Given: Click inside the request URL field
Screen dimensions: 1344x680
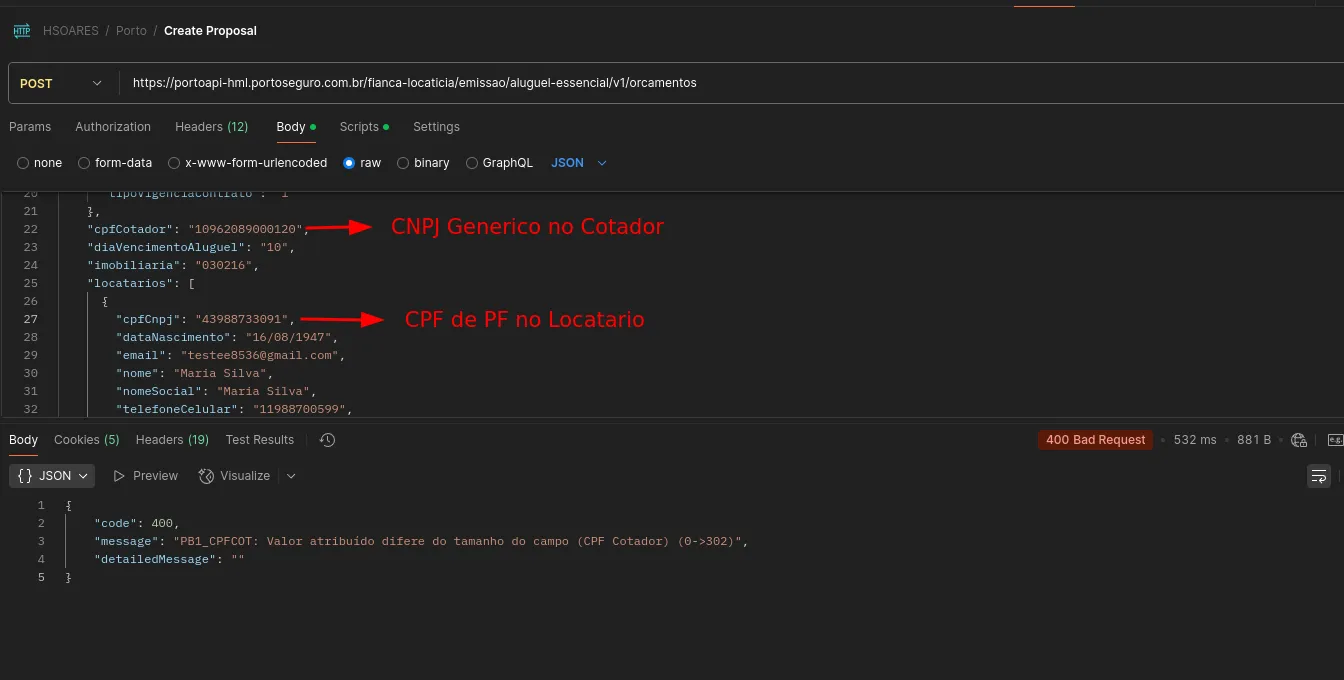Looking at the screenshot, I should (700, 84).
